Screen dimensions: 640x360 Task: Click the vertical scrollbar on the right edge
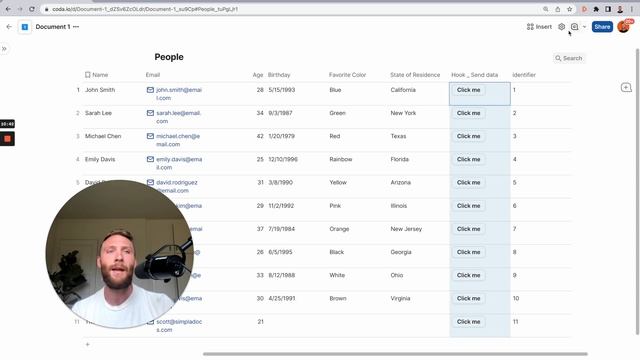pos(637,192)
